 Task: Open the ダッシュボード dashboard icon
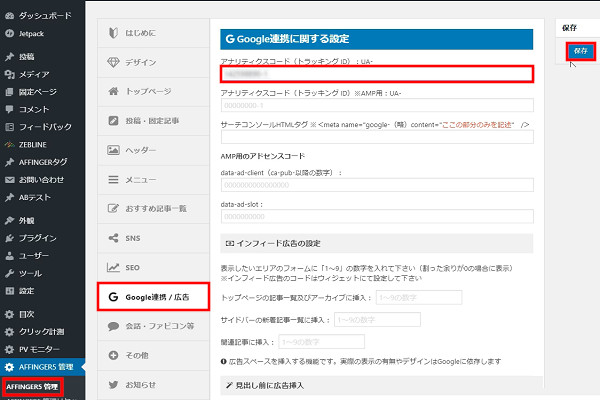coord(10,16)
